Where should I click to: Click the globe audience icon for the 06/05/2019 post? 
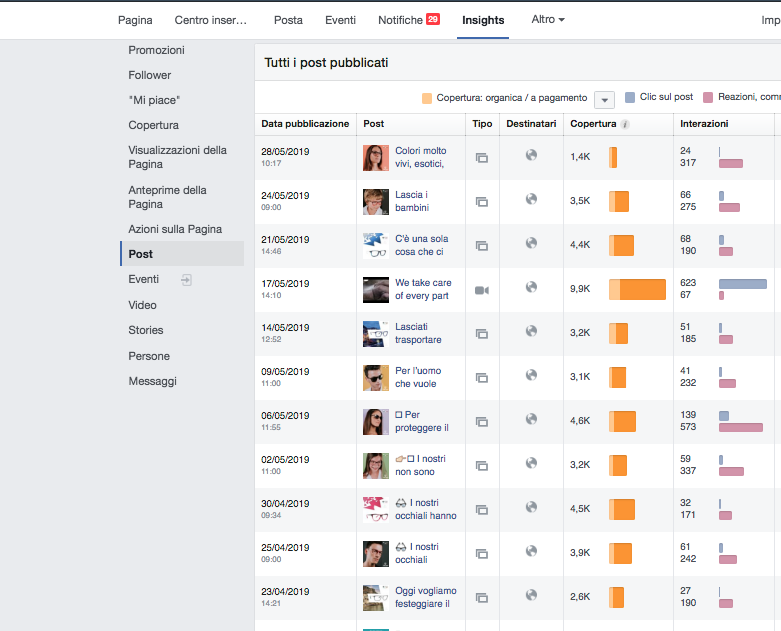tap(531, 419)
